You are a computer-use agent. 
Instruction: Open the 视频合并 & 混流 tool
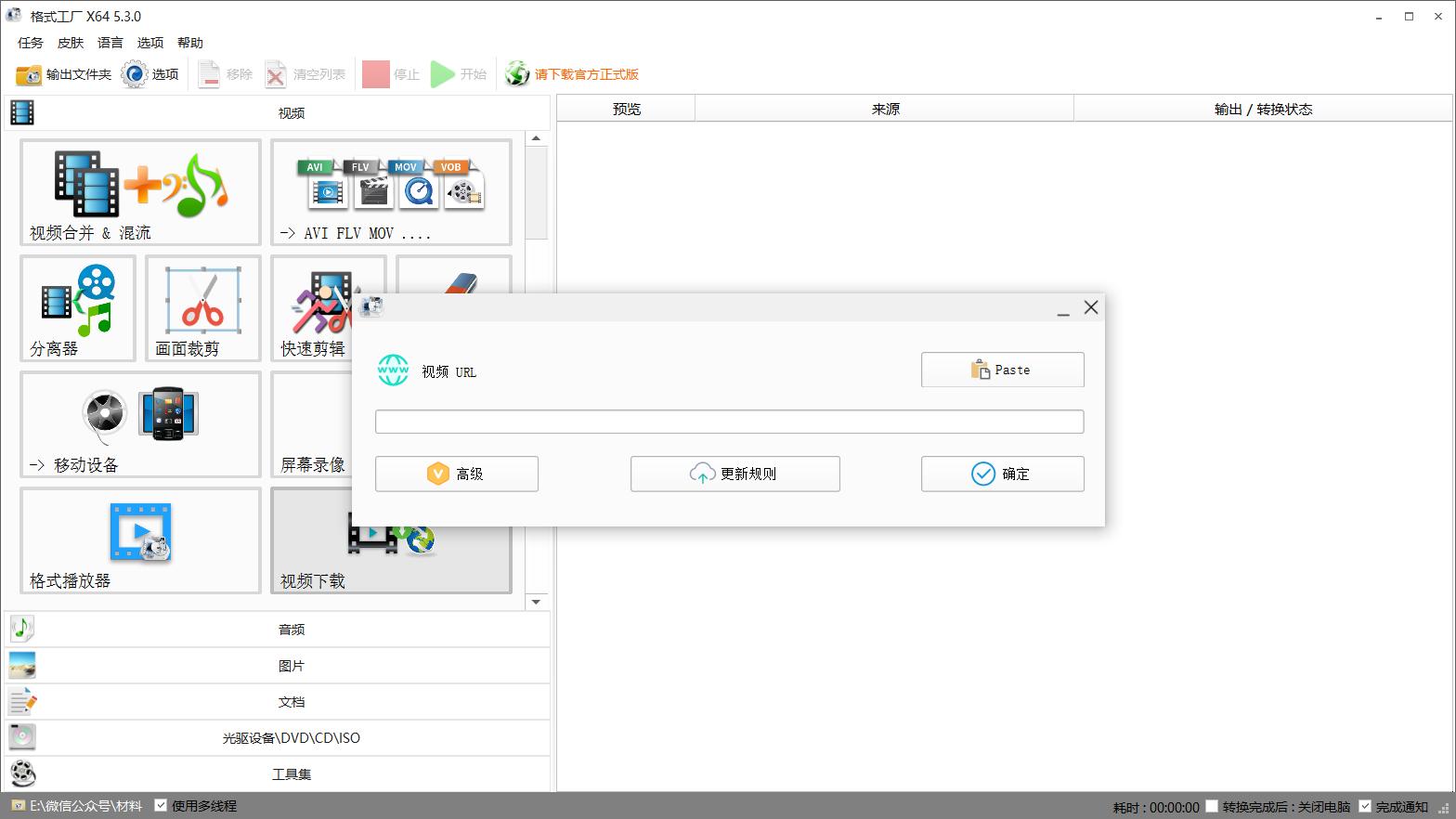(140, 192)
